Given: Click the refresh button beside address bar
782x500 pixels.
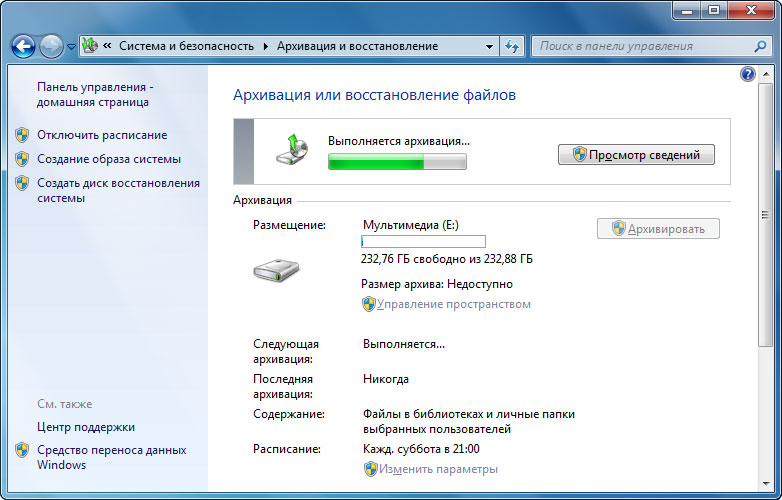Looking at the screenshot, I should 512,46.
